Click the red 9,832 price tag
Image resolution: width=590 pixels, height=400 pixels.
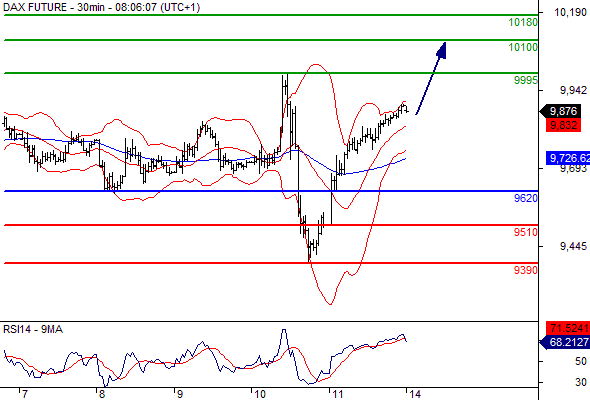tap(563, 125)
